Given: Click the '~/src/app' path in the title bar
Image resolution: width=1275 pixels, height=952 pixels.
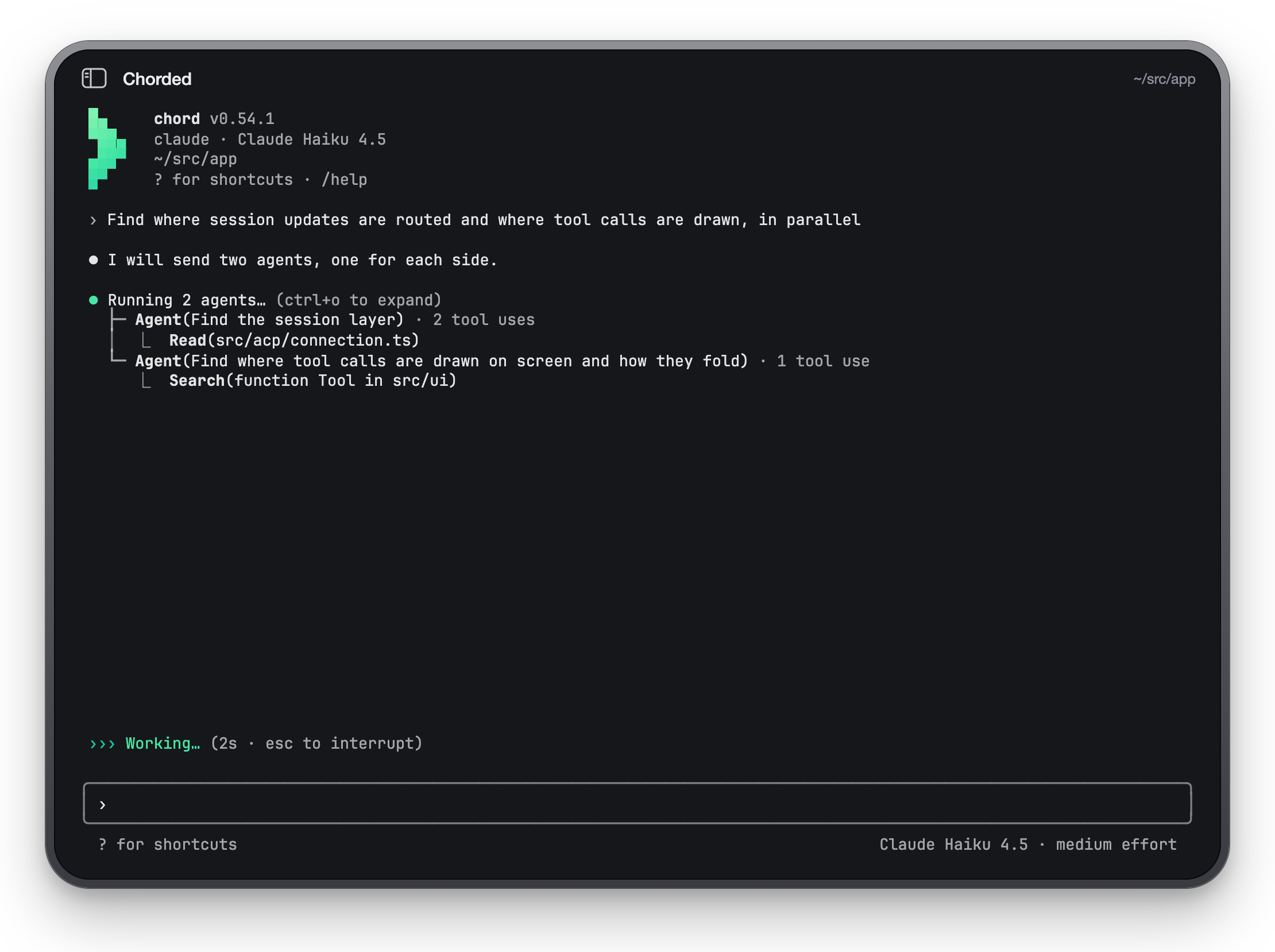Looking at the screenshot, I should (1164, 79).
